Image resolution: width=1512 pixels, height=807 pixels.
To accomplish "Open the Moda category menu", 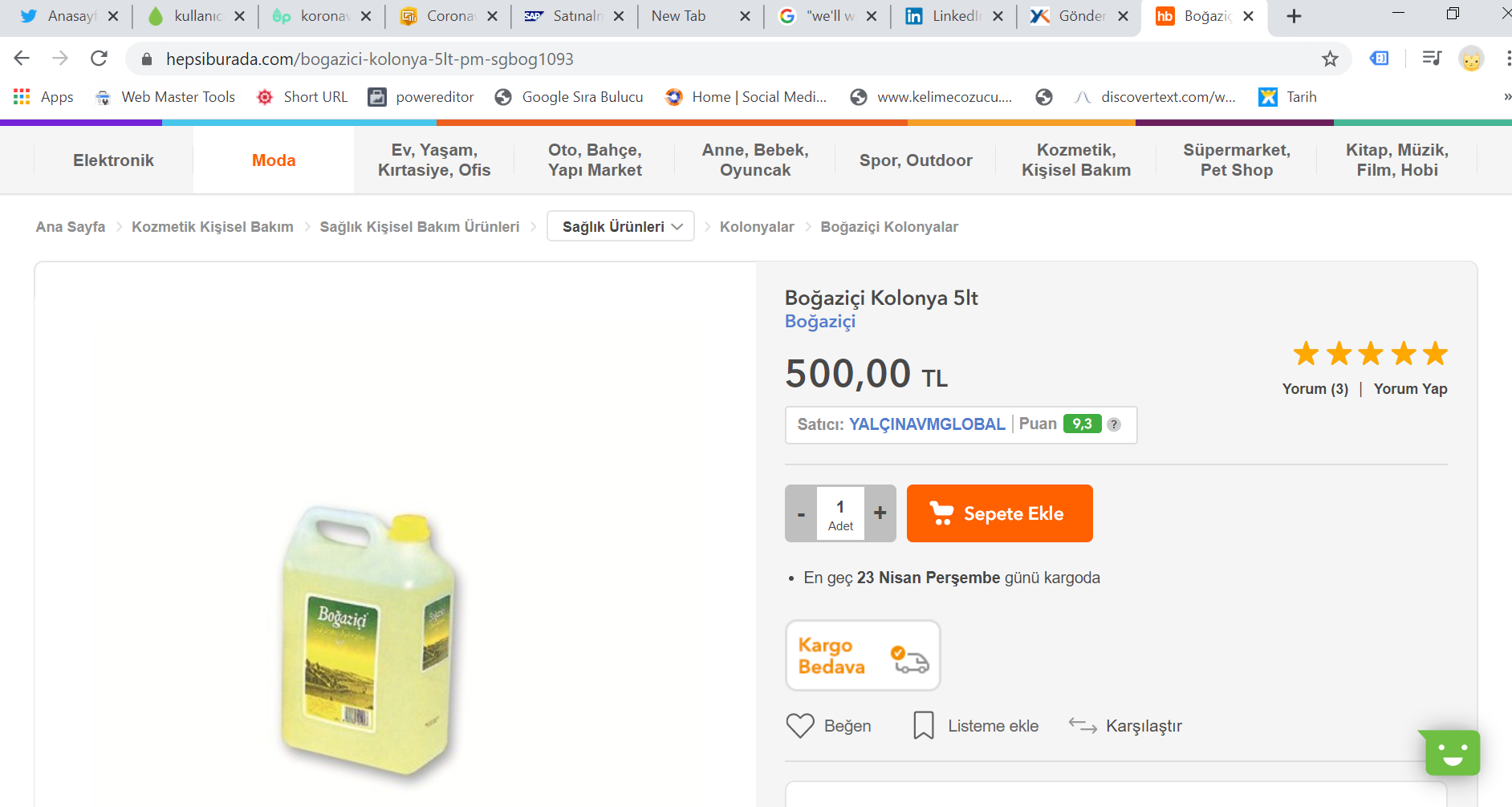I will (x=274, y=160).
